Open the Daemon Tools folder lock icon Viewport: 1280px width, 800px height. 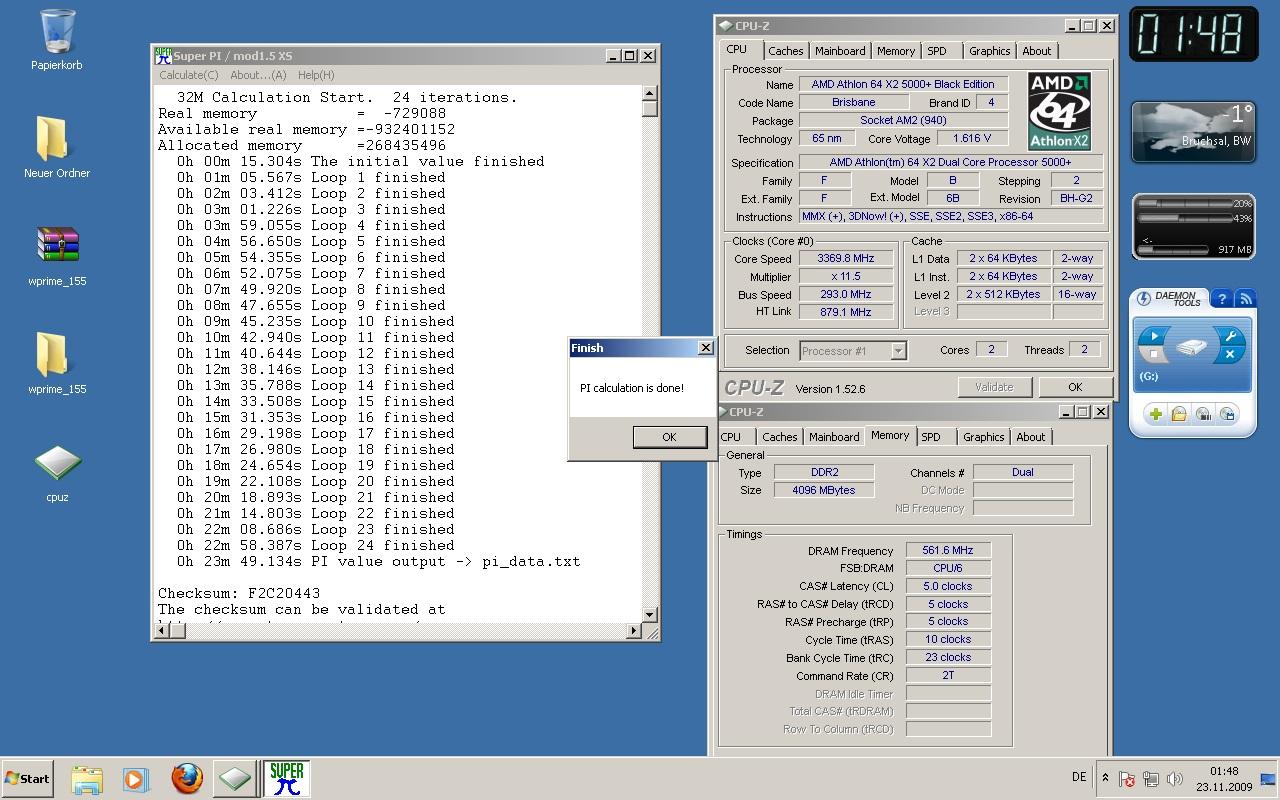(1179, 414)
